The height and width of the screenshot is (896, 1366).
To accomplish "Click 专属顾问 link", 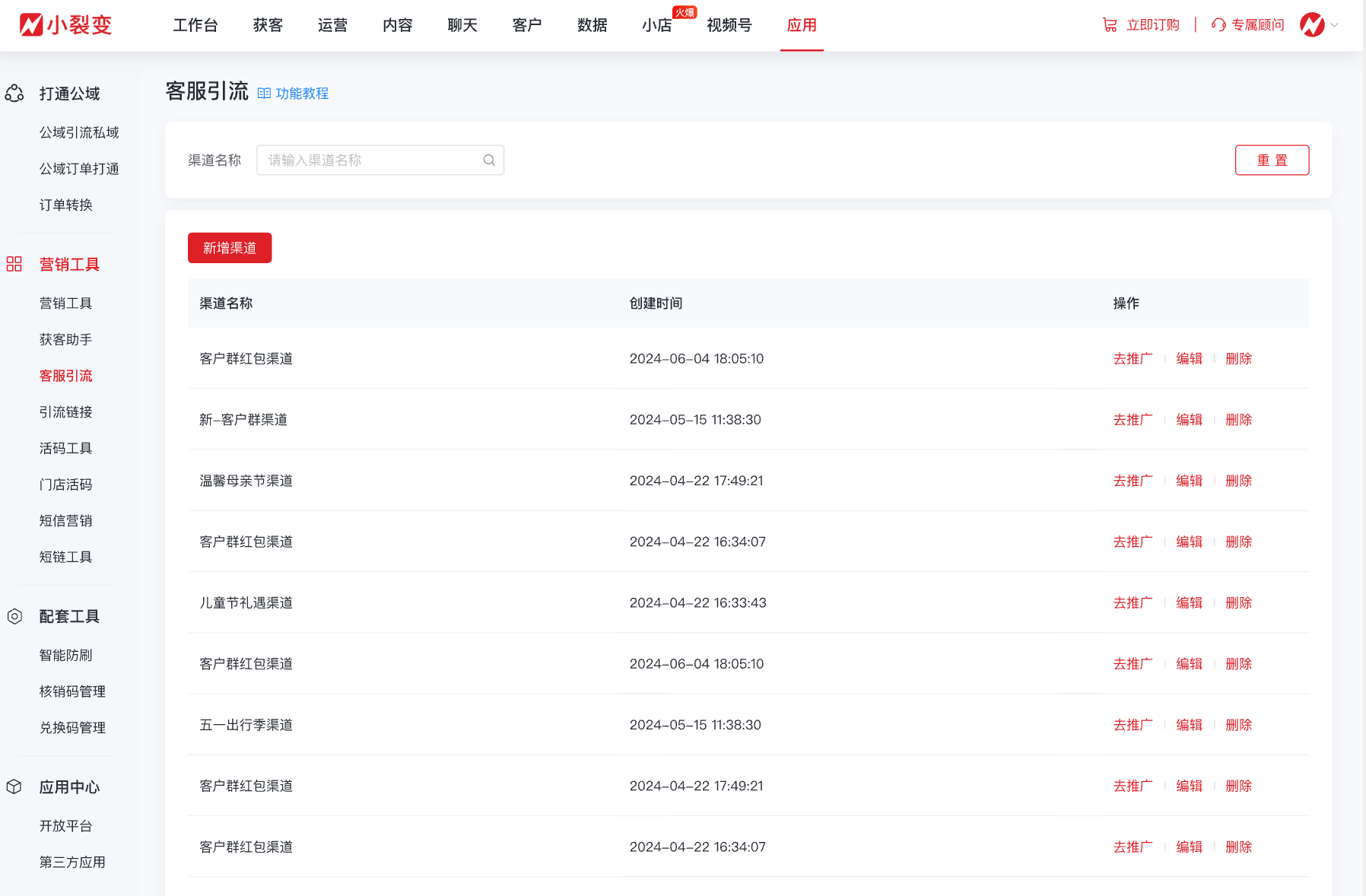I will click(x=1258, y=25).
